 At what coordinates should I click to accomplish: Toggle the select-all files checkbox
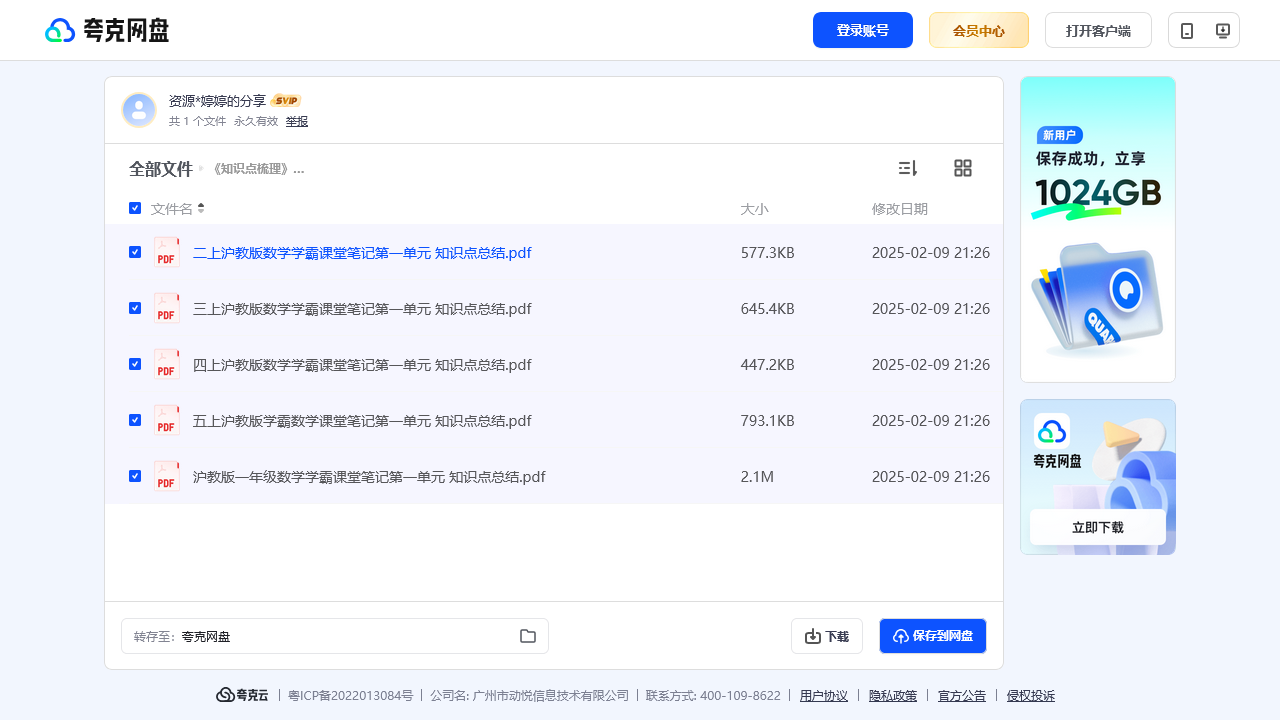tap(135, 208)
